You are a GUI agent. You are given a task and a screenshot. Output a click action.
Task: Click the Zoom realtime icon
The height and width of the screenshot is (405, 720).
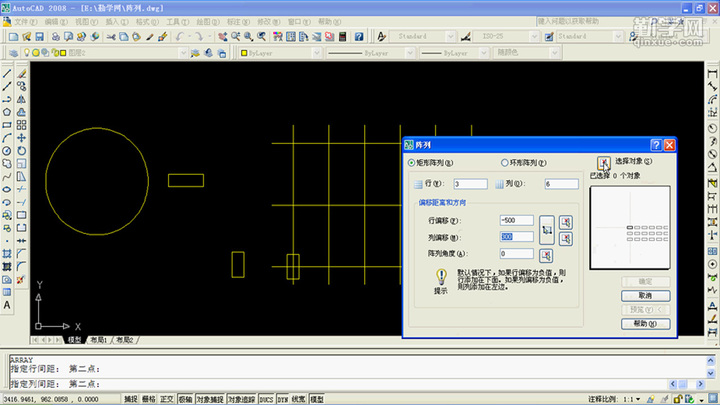tap(236, 36)
